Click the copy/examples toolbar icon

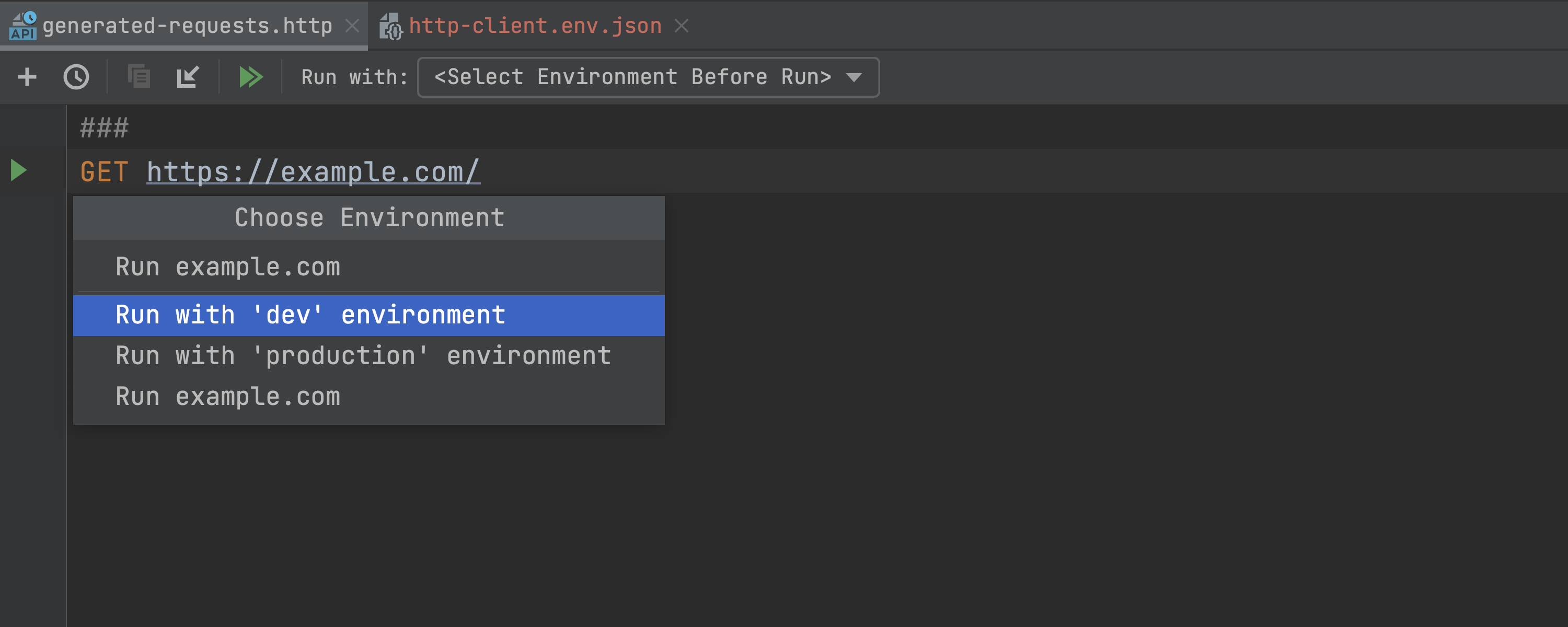click(x=139, y=77)
